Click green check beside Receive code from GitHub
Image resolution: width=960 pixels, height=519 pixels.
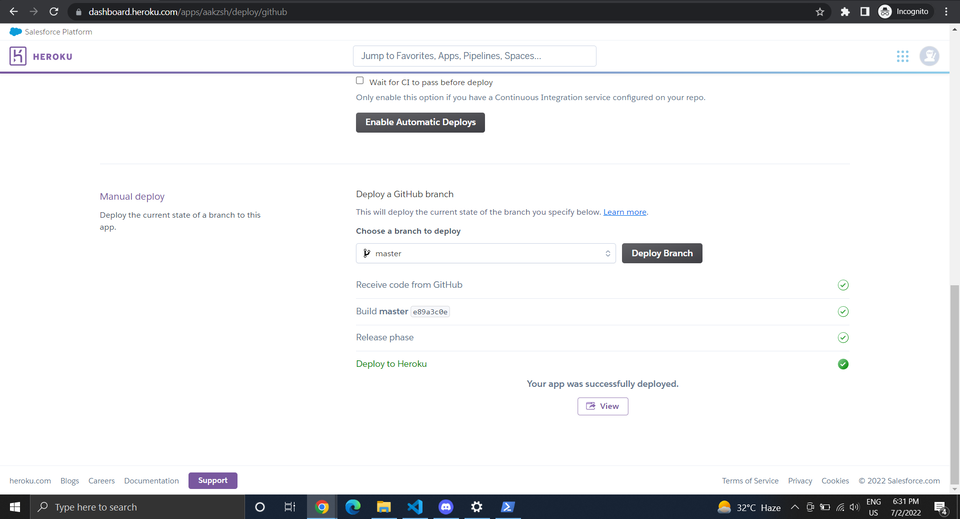[x=843, y=285]
